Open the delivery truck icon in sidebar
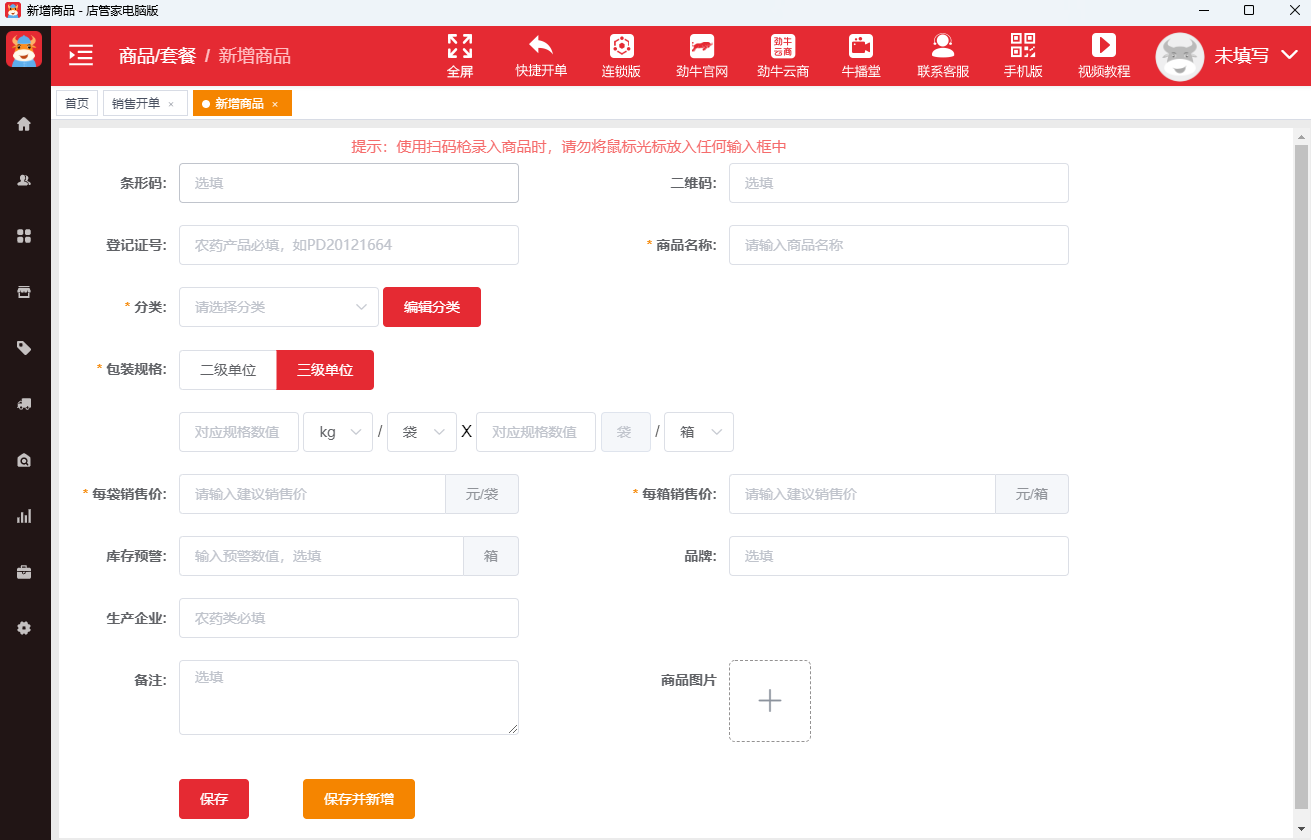Viewport: 1311px width, 840px height. point(24,404)
